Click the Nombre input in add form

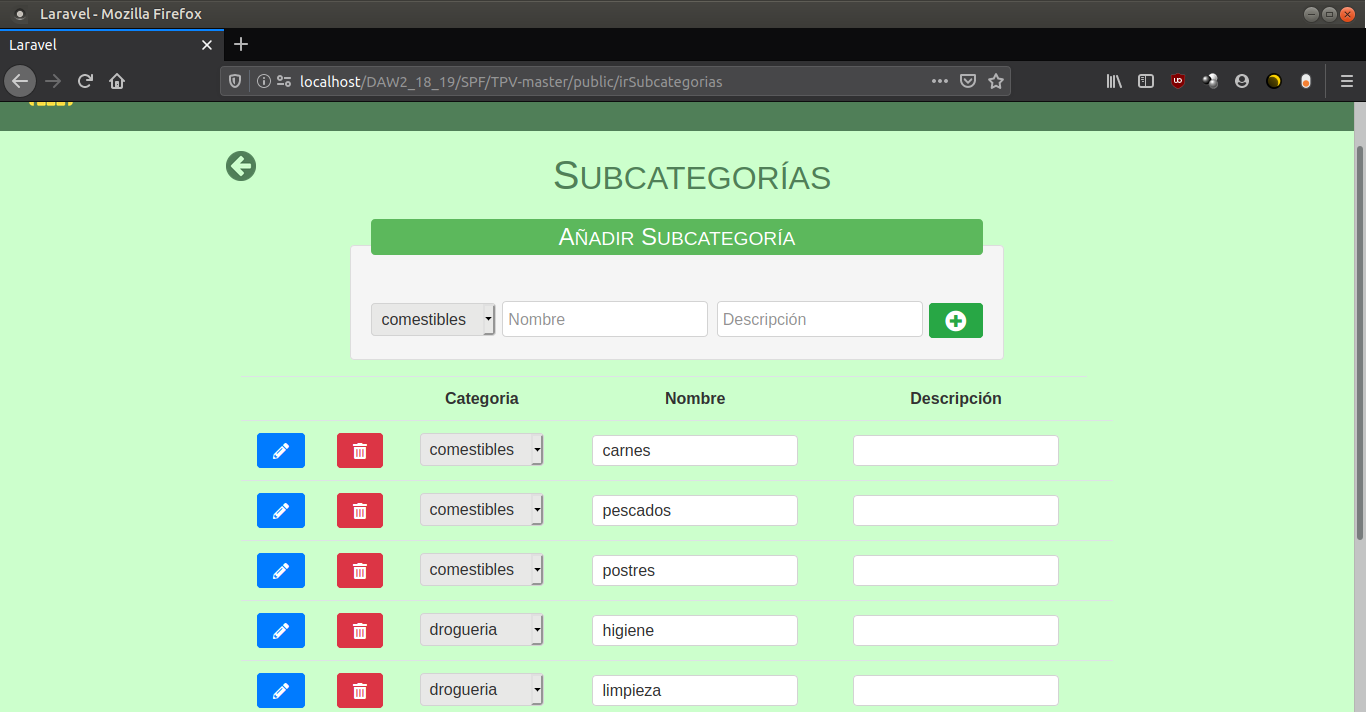pyautogui.click(x=605, y=320)
